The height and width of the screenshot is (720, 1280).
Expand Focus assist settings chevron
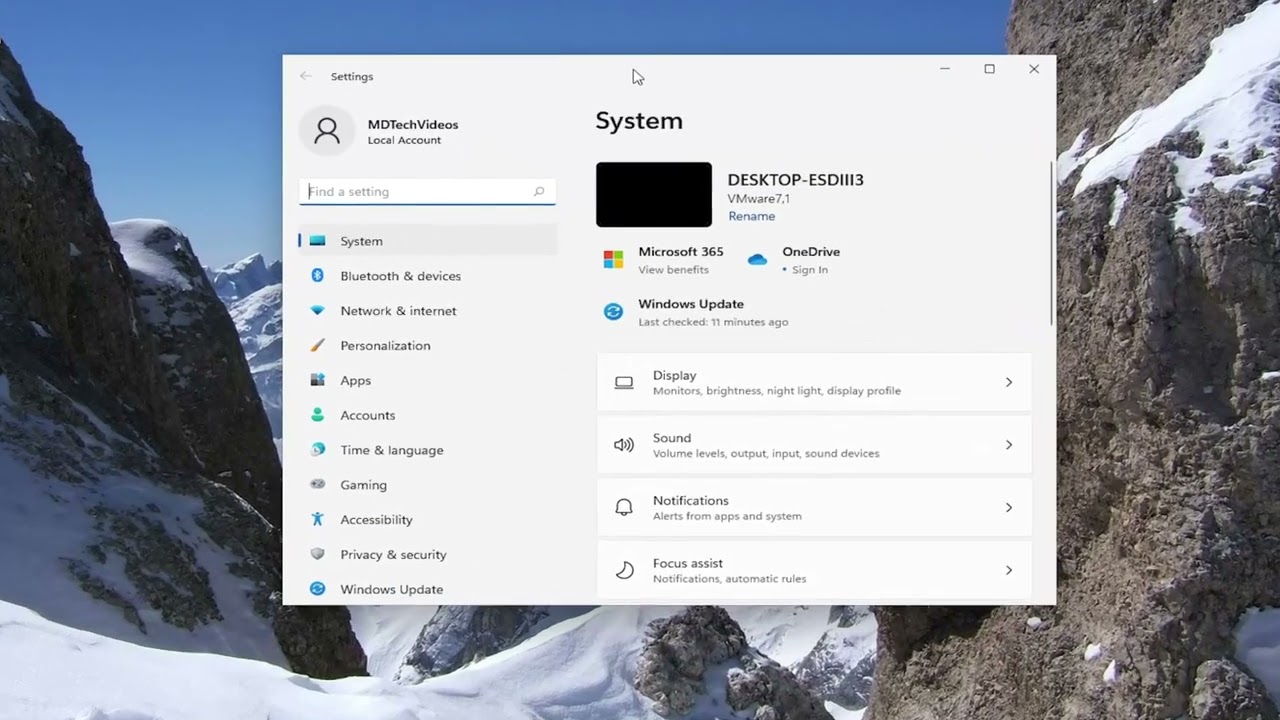click(1008, 570)
